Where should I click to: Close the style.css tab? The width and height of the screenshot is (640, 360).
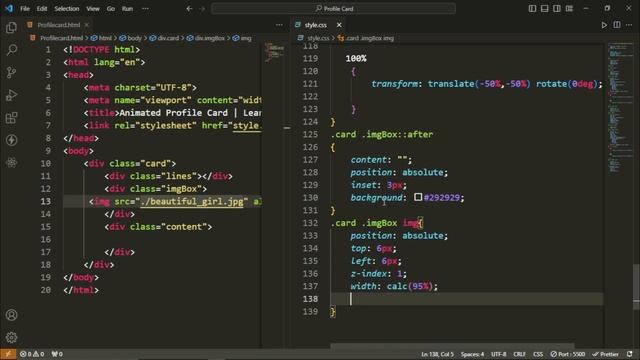(339, 25)
